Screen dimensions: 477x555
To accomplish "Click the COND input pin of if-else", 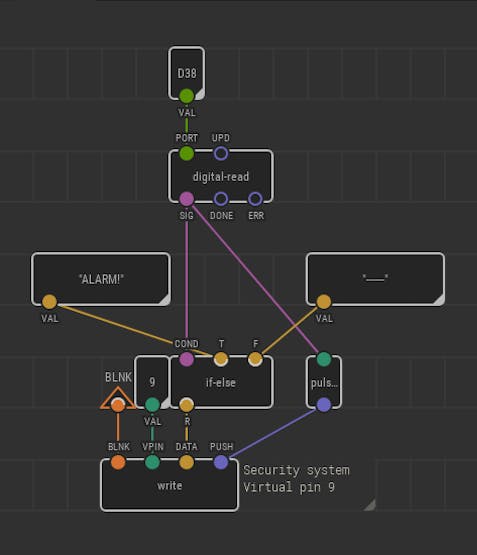I will click(x=186, y=359).
